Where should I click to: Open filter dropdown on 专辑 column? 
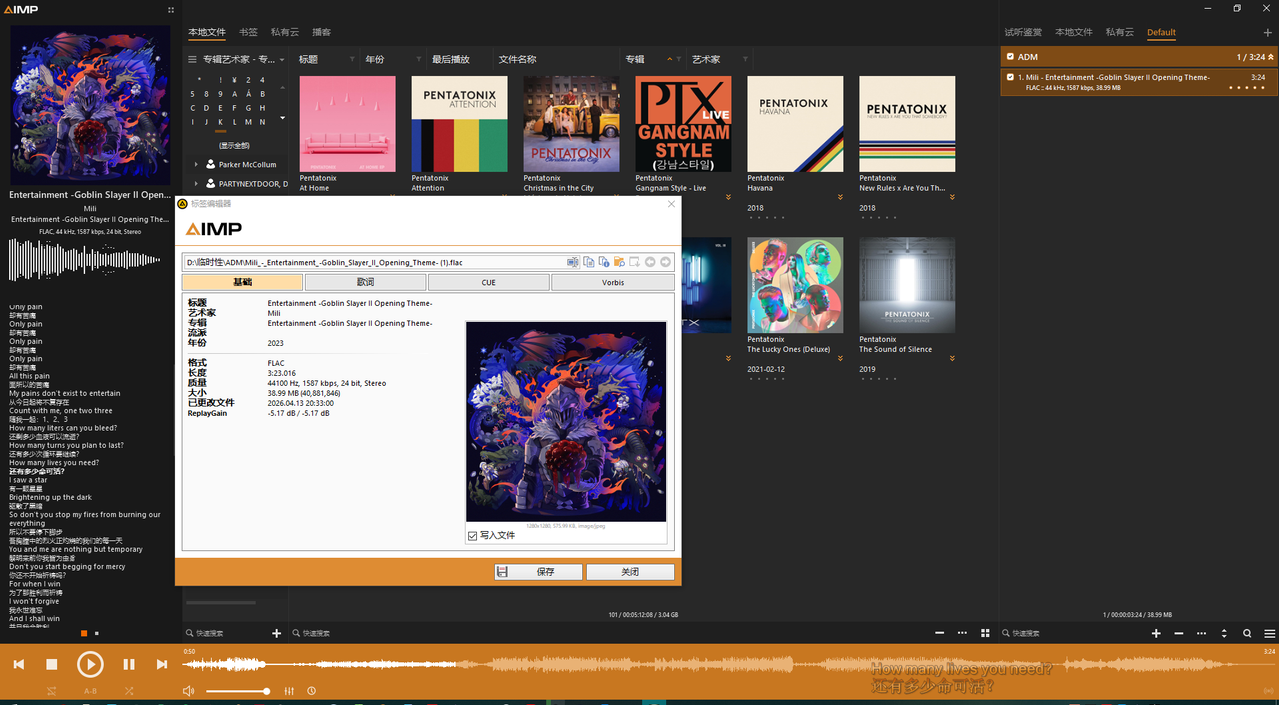pyautogui.click(x=679, y=60)
